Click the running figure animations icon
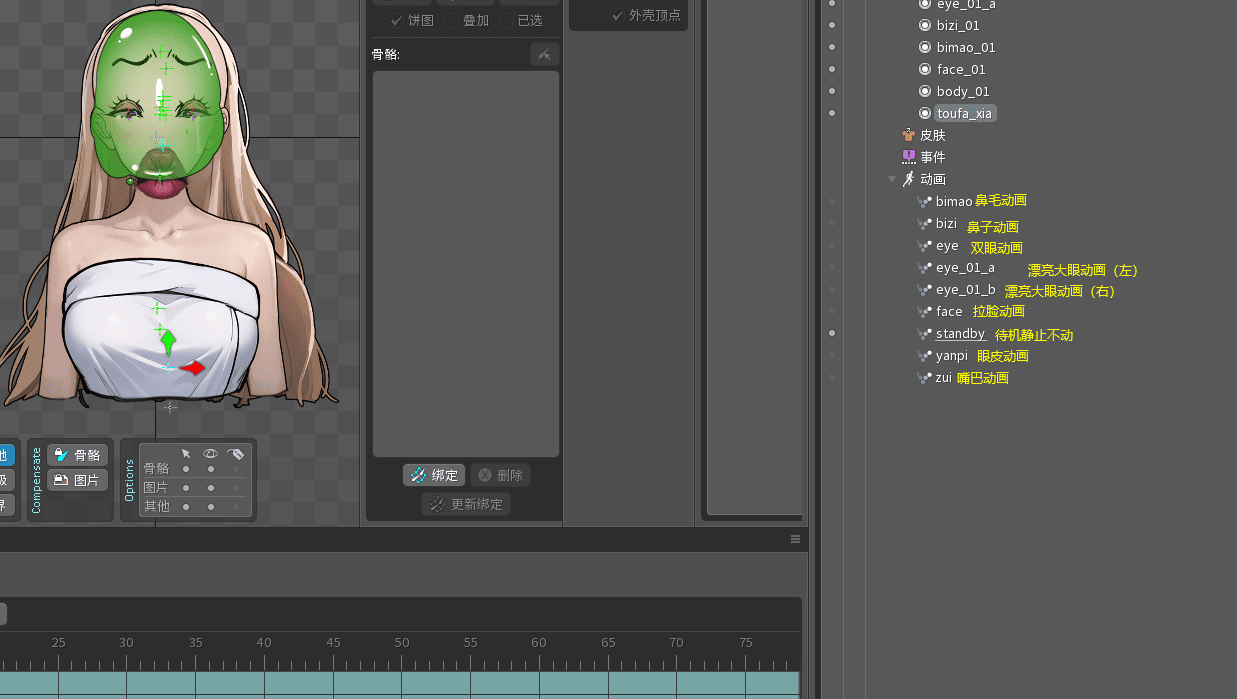Image resolution: width=1237 pixels, height=699 pixels. pyautogui.click(x=908, y=179)
